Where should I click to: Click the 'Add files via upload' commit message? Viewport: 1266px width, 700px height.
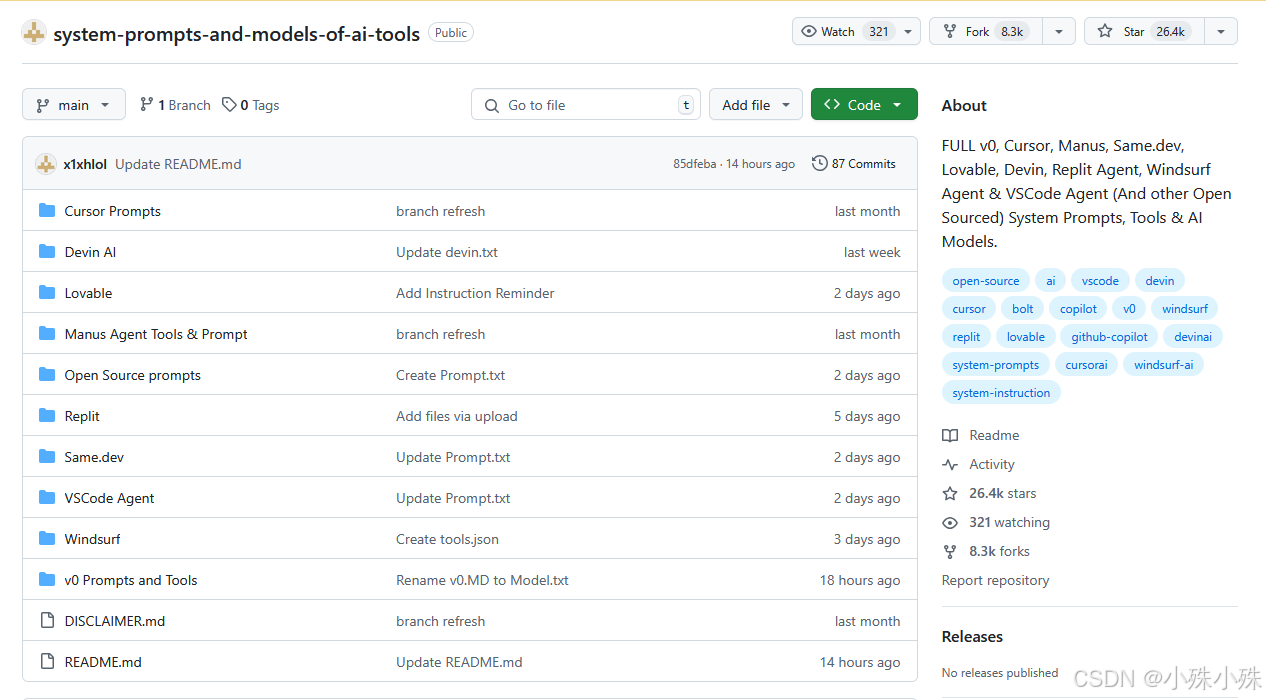click(457, 416)
